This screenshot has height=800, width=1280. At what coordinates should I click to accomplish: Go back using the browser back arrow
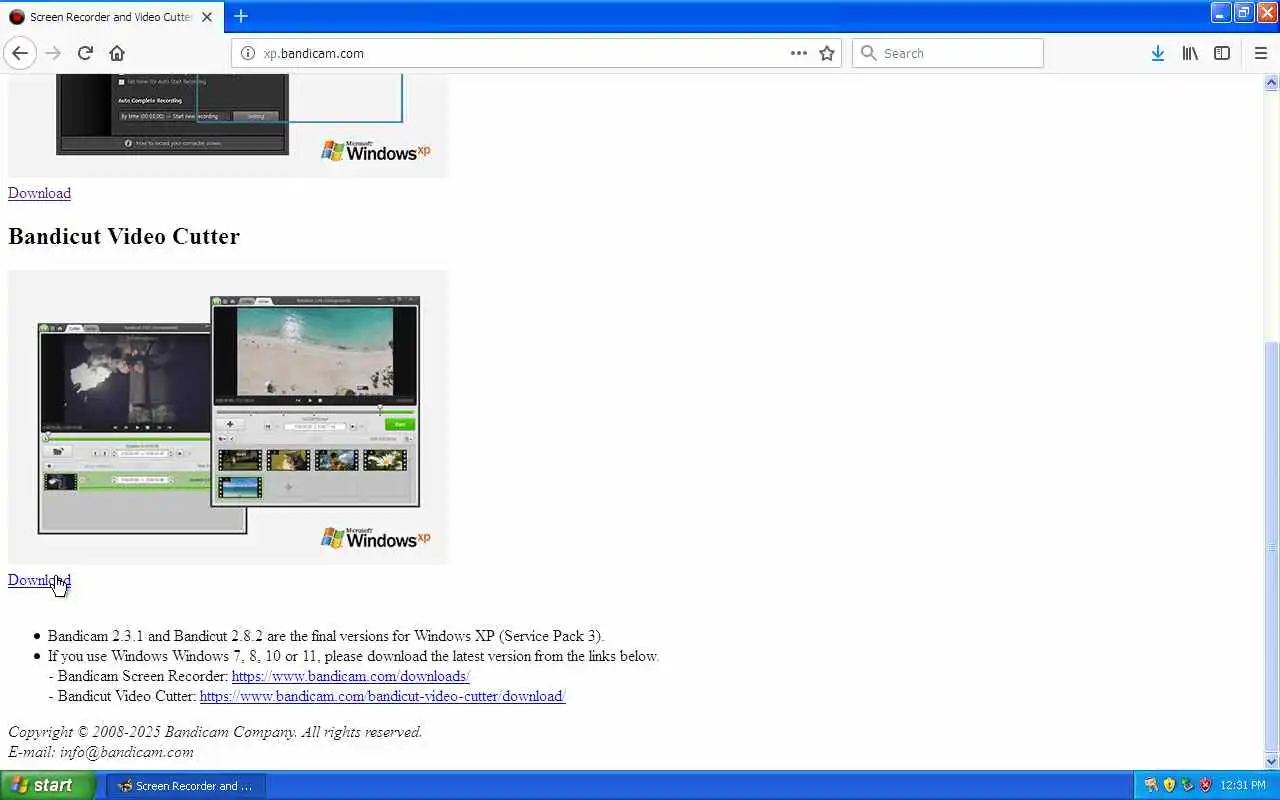(x=20, y=53)
